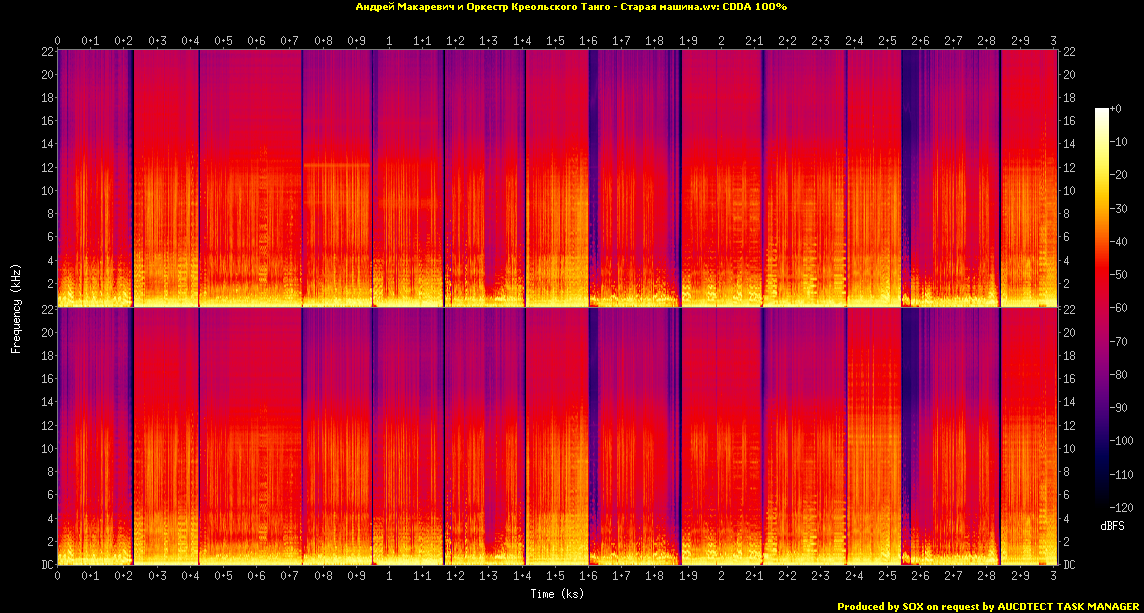Click the 3 tick ending the bottom time axis
This screenshot has width=1144, height=613.
click(1053, 577)
